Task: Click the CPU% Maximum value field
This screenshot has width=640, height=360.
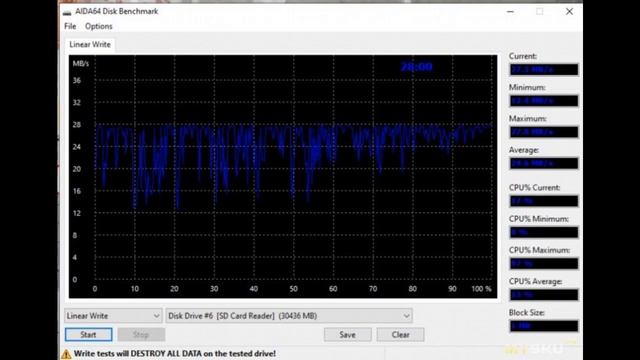Action: (x=544, y=264)
